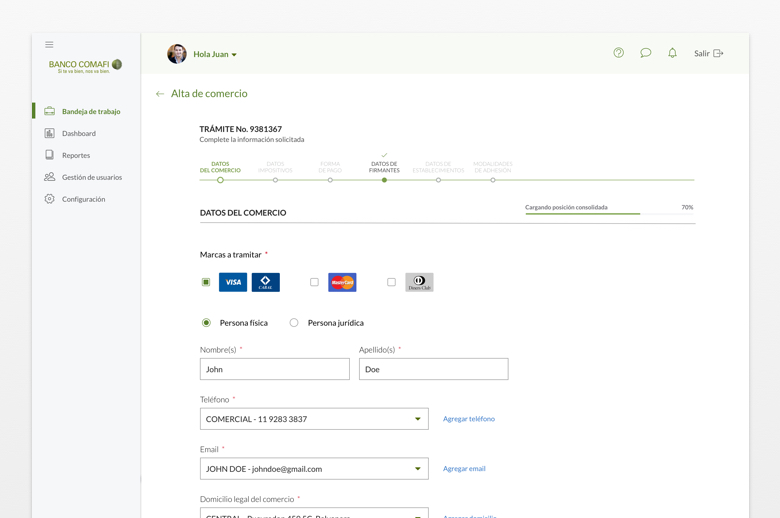Open the chat messages icon

coord(646,53)
